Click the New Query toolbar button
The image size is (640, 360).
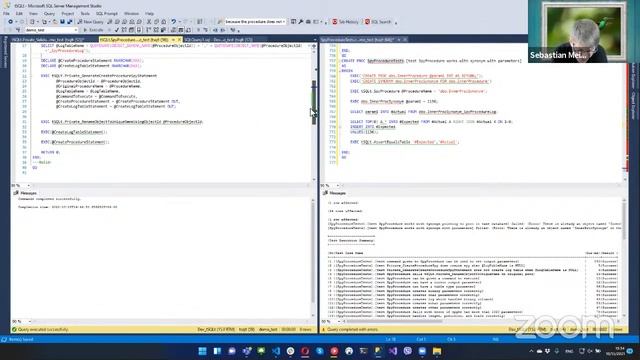(90, 22)
